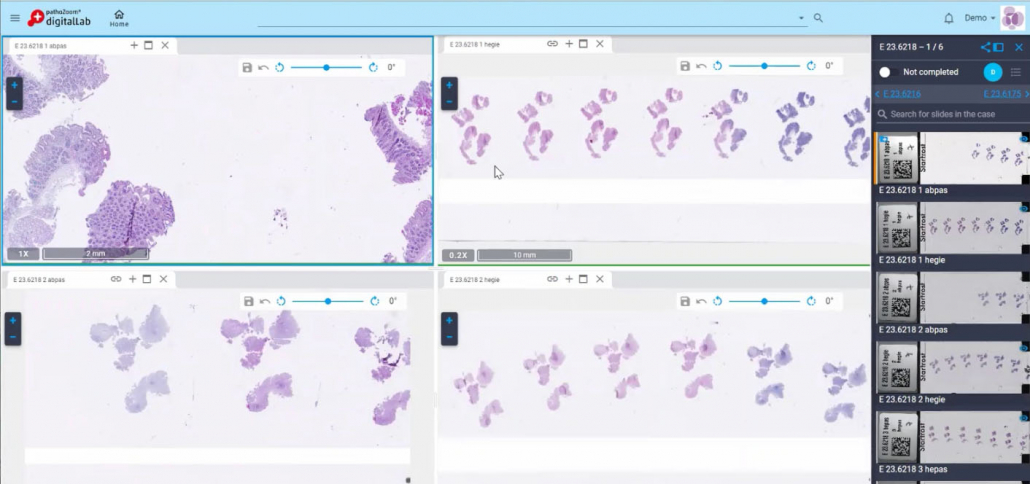Rotate the 2 abpas slide clockwise
This screenshot has height=484, width=1030.
point(374,301)
